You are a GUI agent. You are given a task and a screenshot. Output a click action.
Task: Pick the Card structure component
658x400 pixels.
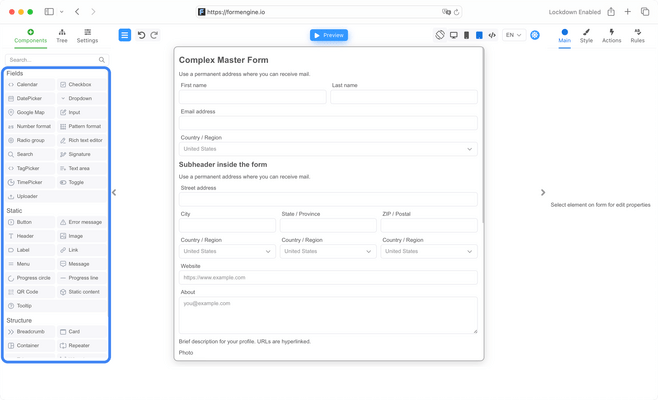point(82,332)
